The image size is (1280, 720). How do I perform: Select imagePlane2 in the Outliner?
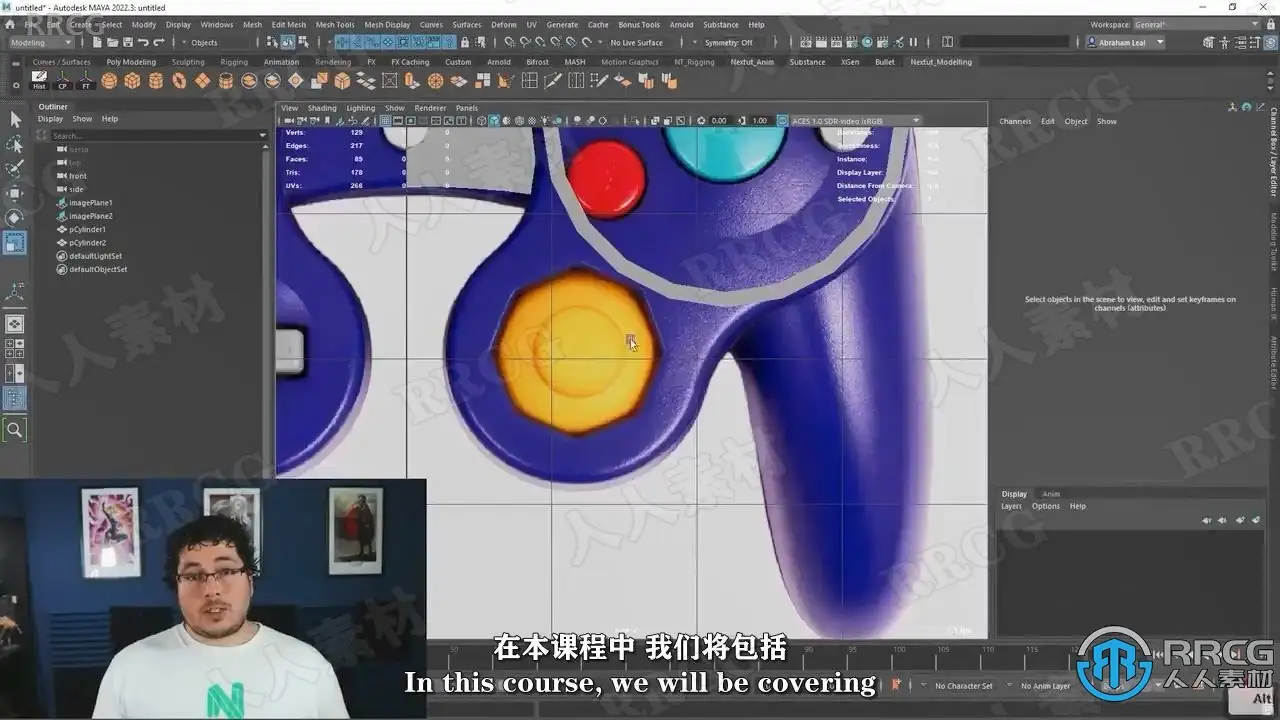pos(90,216)
